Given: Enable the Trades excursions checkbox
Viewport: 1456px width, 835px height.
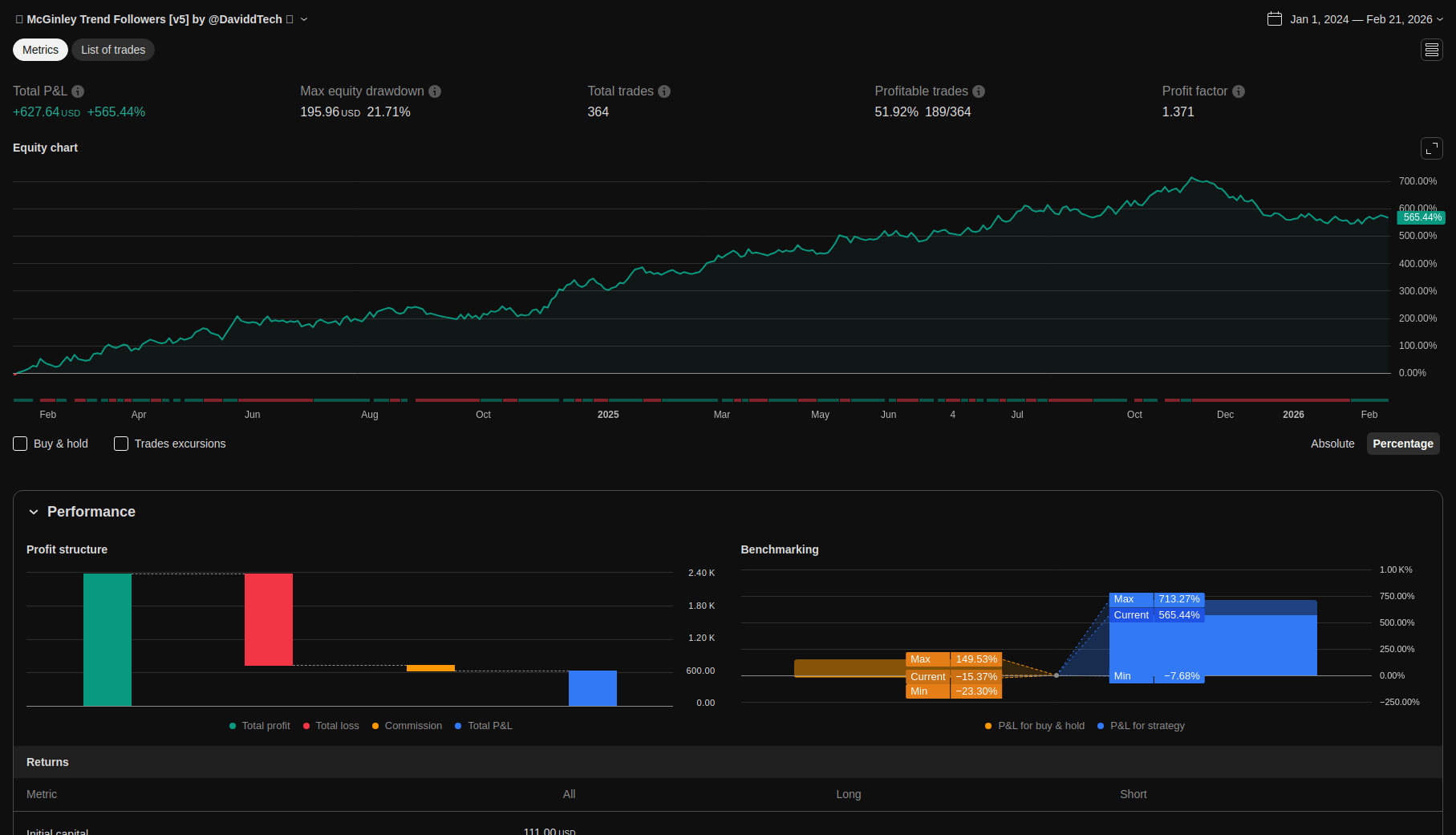Looking at the screenshot, I should [121, 444].
